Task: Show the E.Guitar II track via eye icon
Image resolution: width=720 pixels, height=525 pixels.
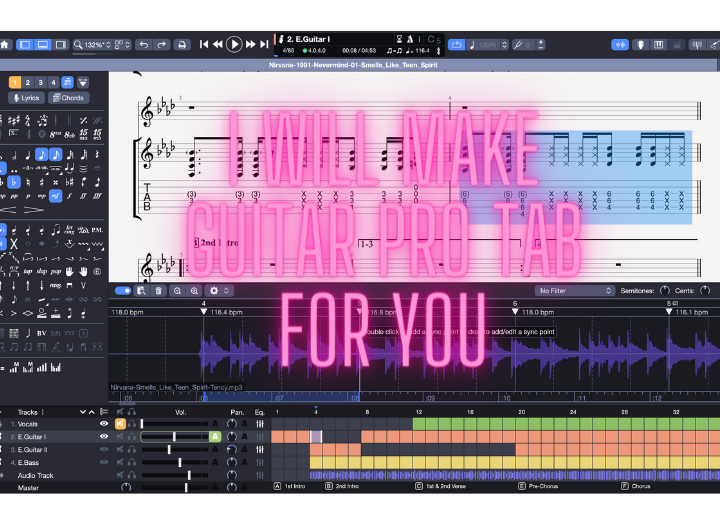Action: pos(104,450)
